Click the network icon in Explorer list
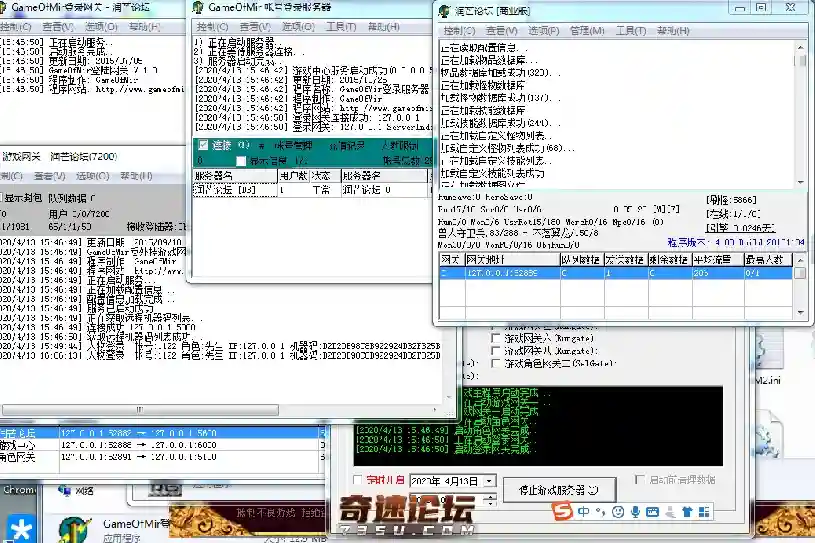The width and height of the screenshot is (815, 543). [x=65, y=490]
